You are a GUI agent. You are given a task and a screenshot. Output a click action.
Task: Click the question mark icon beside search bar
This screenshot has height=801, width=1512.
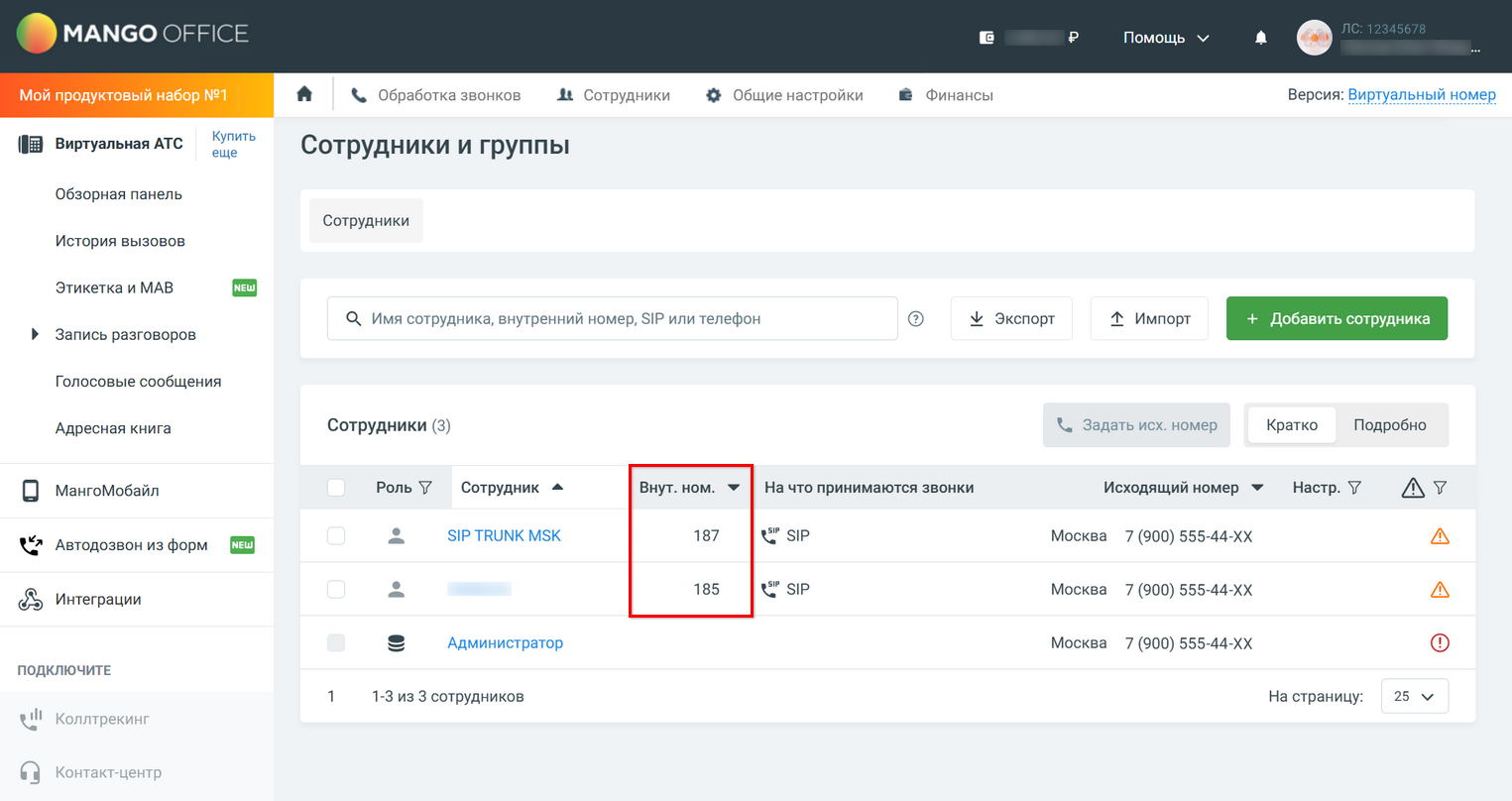coord(915,318)
